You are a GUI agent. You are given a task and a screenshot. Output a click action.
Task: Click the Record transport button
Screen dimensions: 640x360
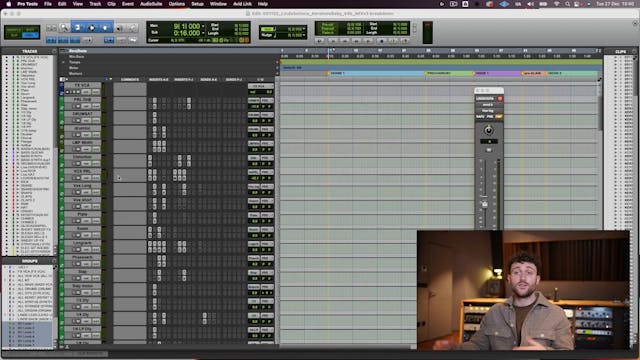405,41
